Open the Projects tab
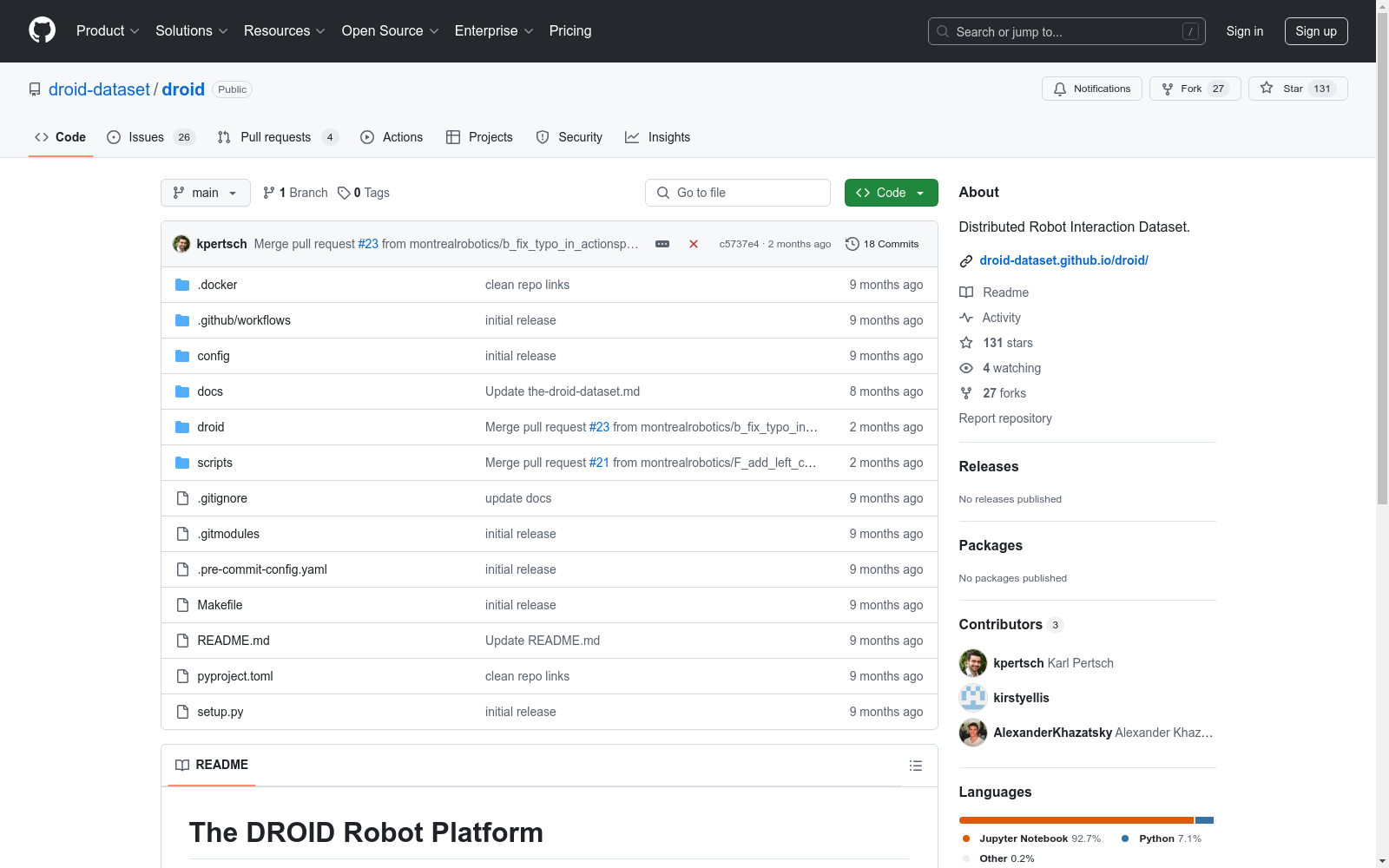 point(479,137)
